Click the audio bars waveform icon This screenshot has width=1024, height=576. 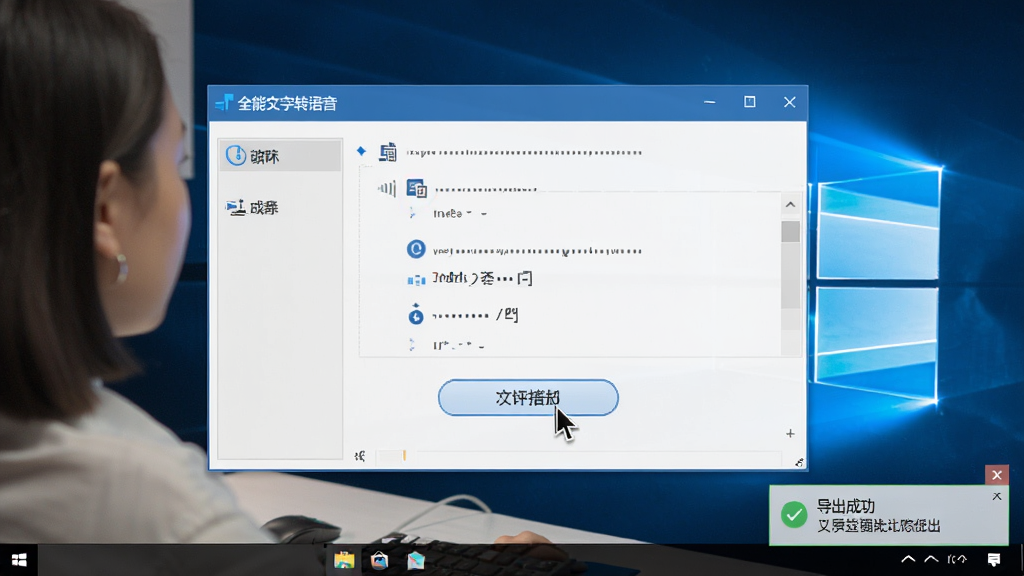pos(387,189)
